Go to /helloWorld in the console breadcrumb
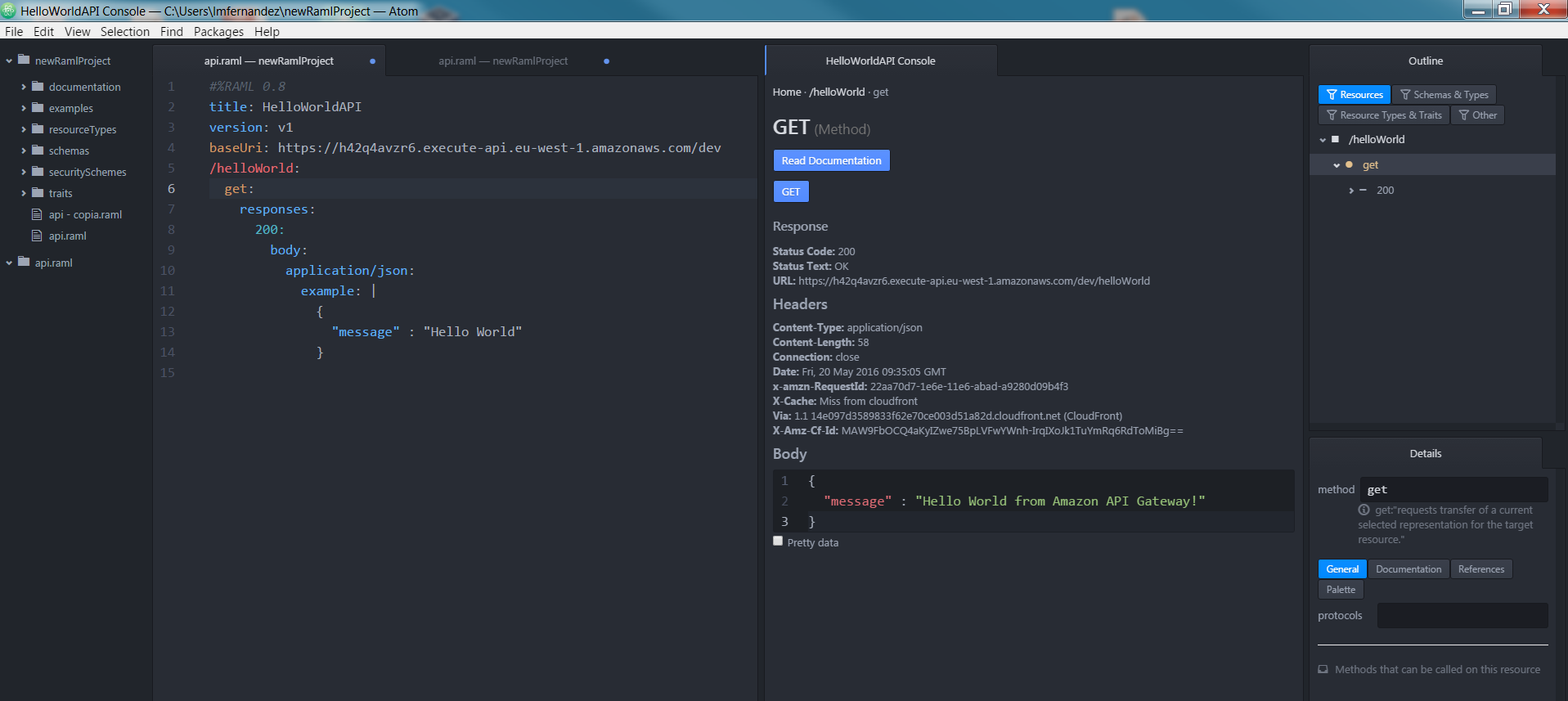The width and height of the screenshot is (1568, 701). pos(837,92)
